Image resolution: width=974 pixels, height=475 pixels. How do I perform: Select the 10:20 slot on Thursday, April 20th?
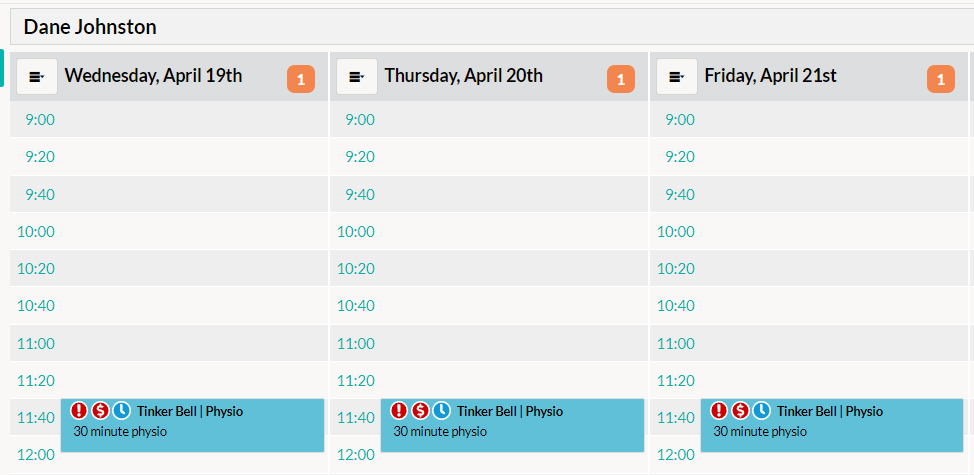(489, 268)
